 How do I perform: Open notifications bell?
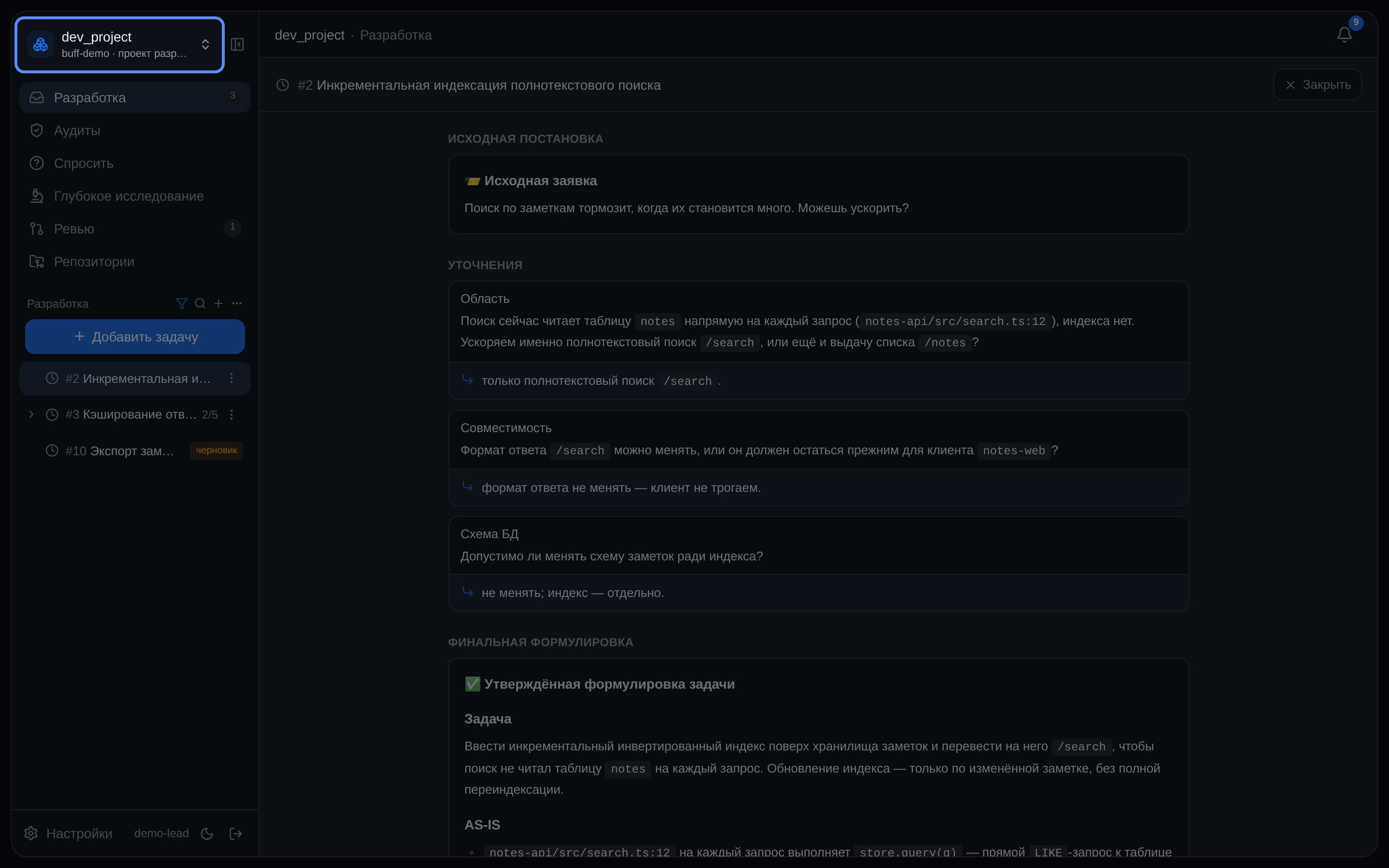[x=1344, y=35]
